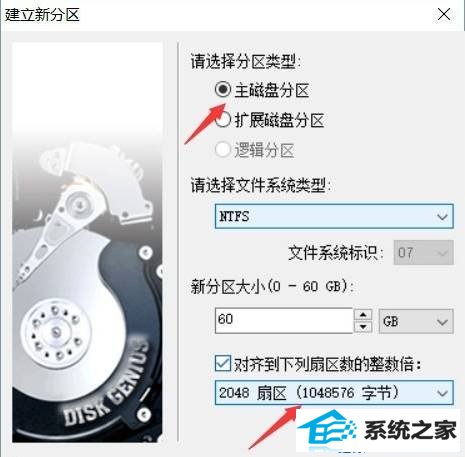
Task: Click the chevron beside the GB unit
Action: coord(442,322)
